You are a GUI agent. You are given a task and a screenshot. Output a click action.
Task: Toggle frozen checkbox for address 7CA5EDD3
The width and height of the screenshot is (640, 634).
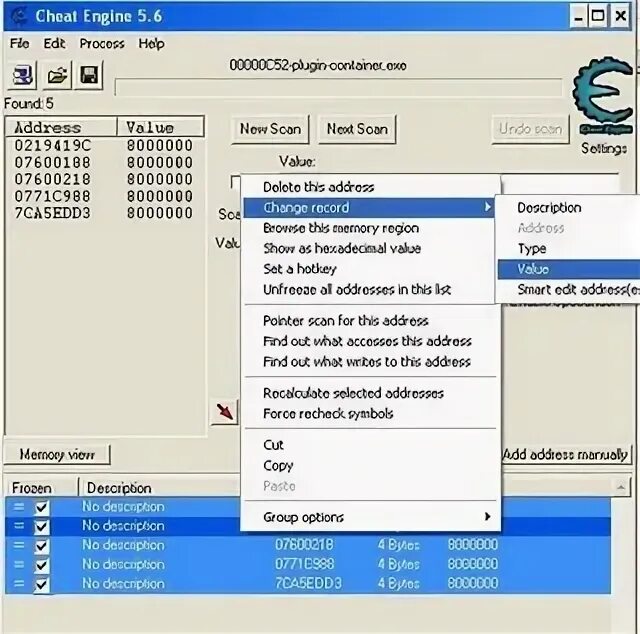pyautogui.click(x=42, y=584)
